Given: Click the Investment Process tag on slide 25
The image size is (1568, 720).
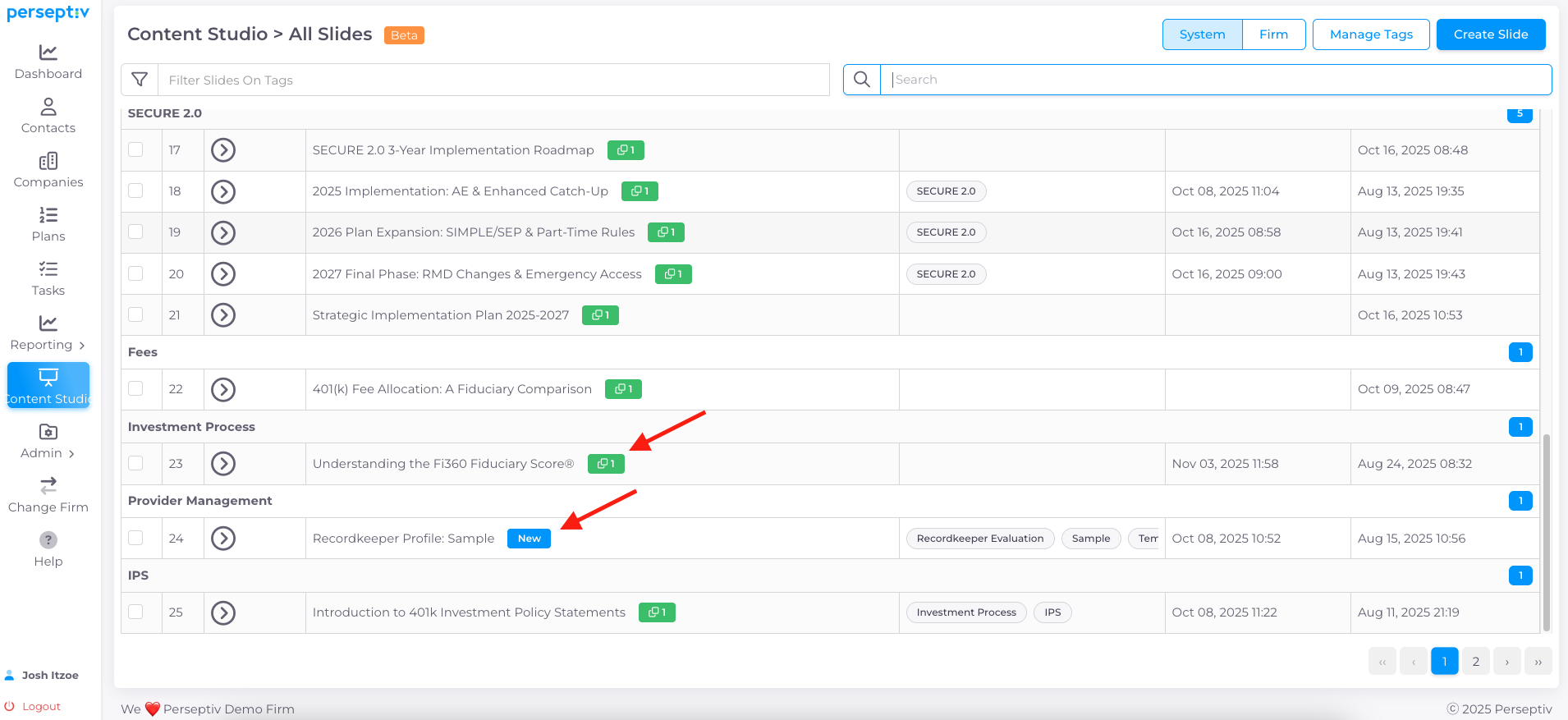Looking at the screenshot, I should pyautogui.click(x=966, y=612).
